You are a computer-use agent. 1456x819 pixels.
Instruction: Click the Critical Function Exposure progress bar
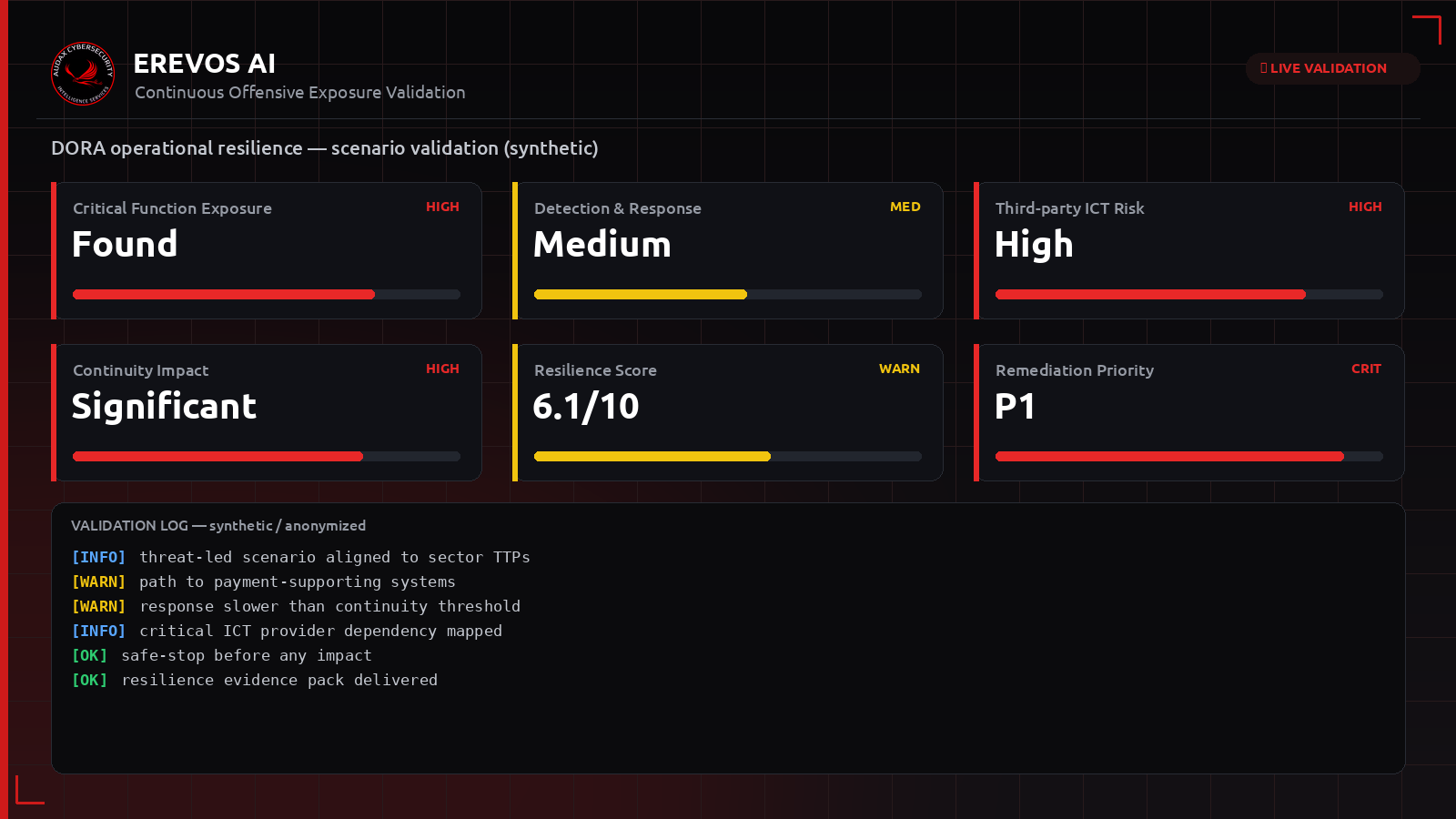click(267, 295)
